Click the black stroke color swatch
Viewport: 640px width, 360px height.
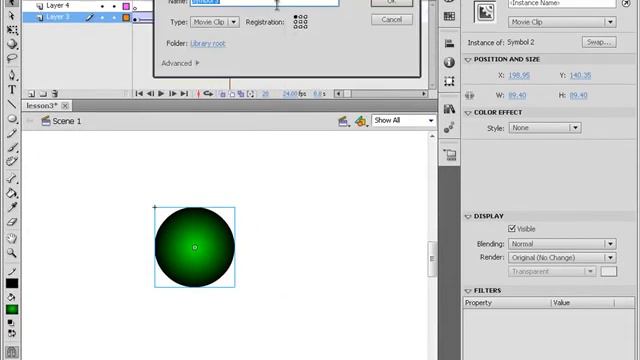coord(12,283)
